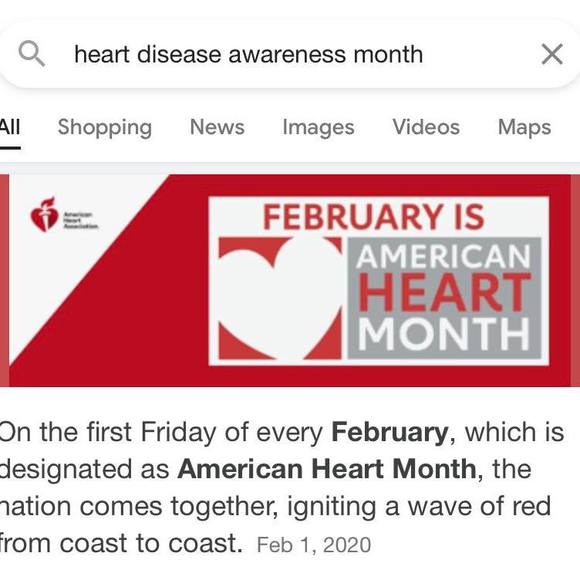Click the magnifying glass search icon
Image resolution: width=580 pixels, height=580 pixels.
[x=32, y=54]
